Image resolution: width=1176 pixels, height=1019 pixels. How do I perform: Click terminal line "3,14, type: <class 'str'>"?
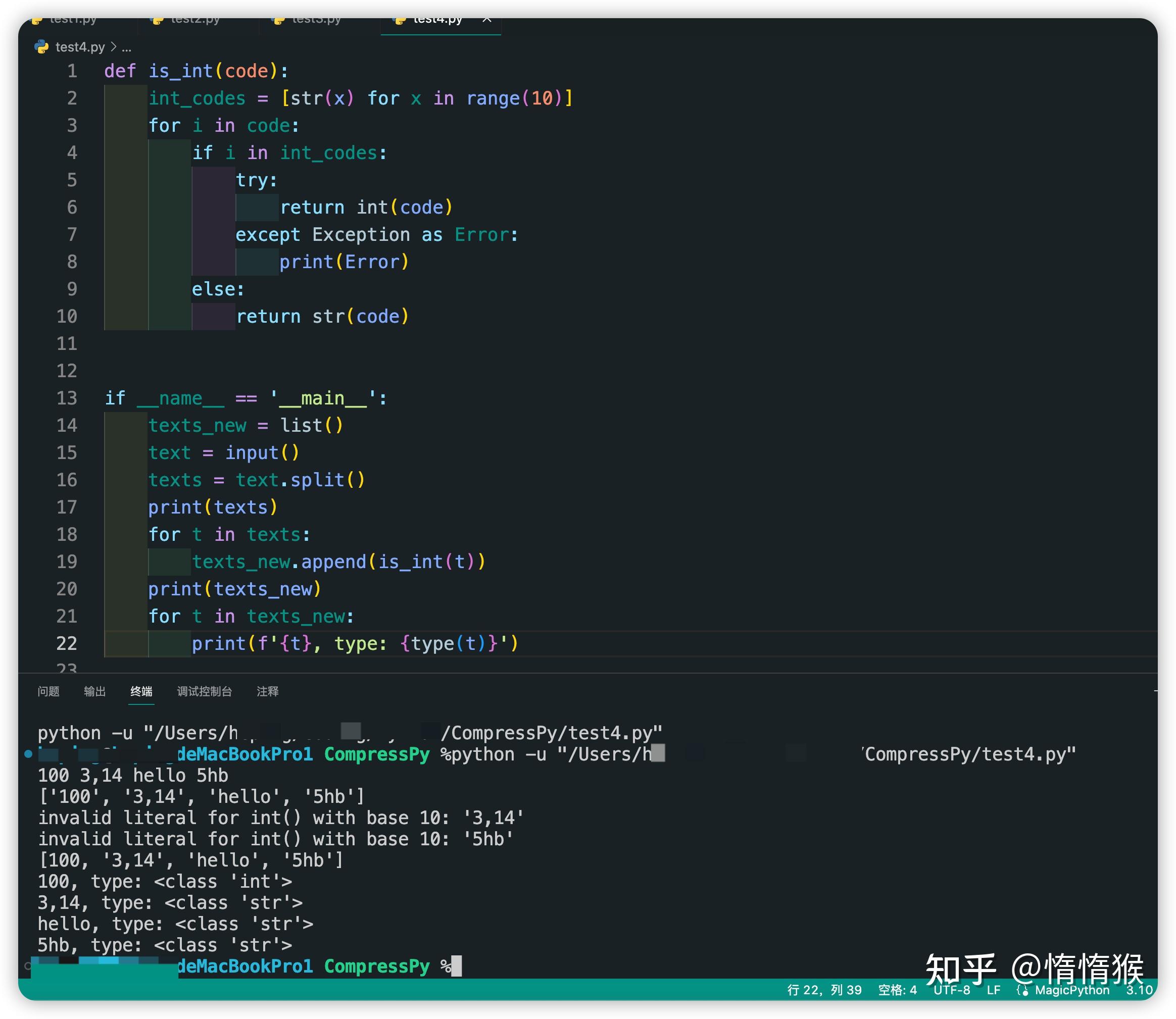(170, 902)
